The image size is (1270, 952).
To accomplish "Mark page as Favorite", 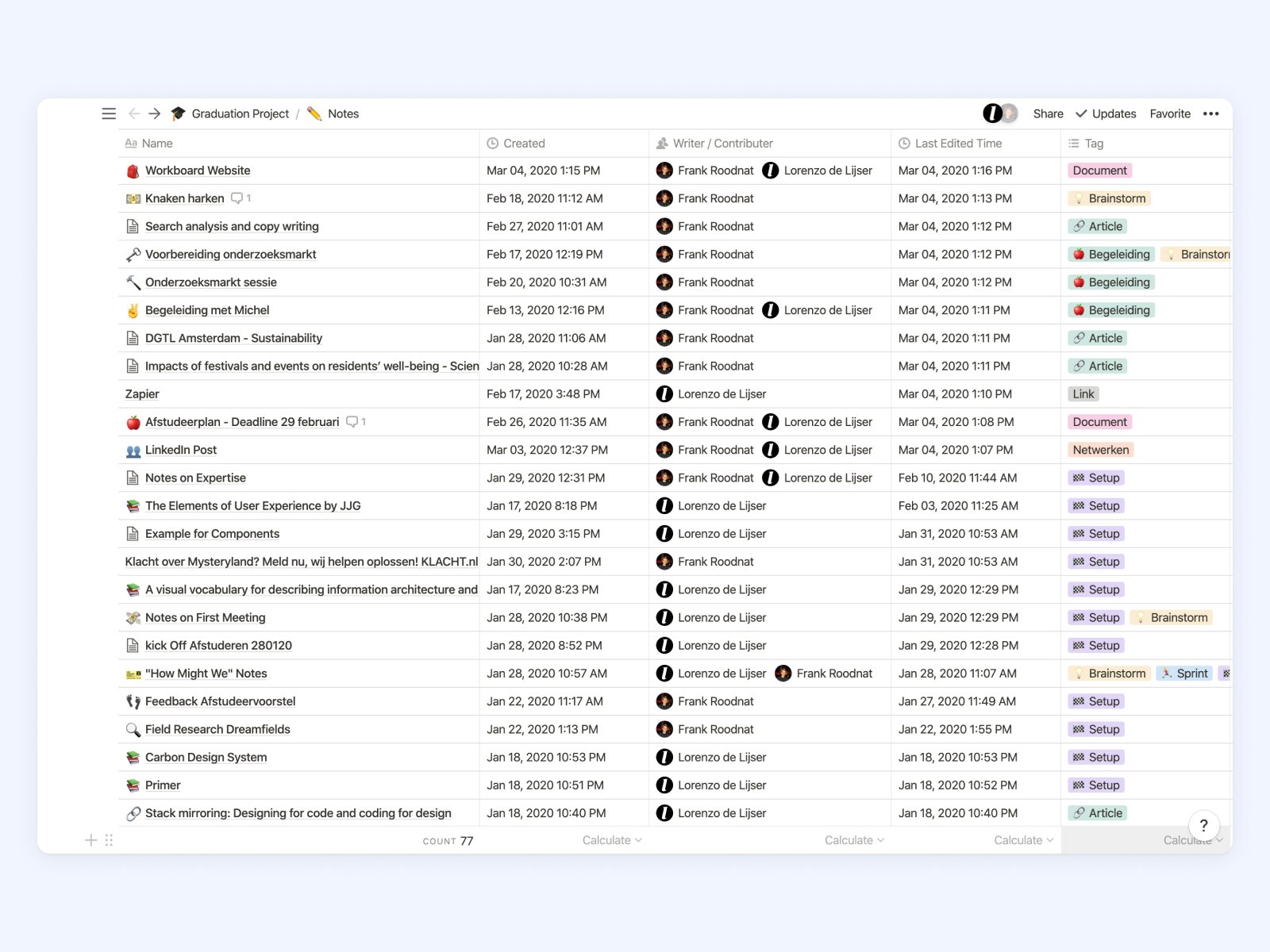I will coord(1169,114).
